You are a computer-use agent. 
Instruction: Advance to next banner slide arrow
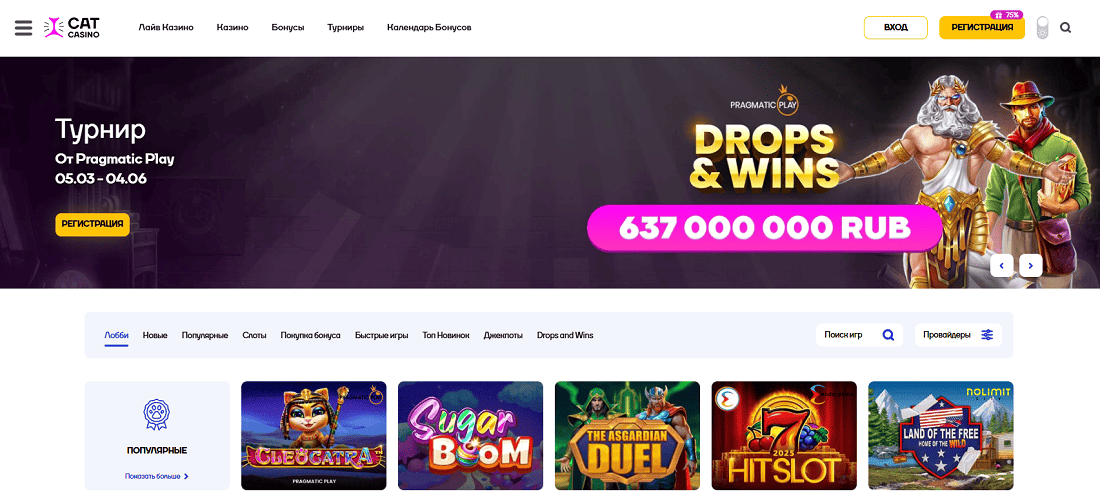[1031, 265]
